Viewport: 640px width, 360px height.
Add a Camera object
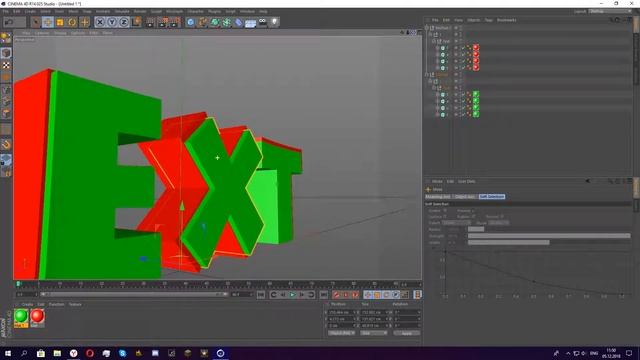coord(262,22)
